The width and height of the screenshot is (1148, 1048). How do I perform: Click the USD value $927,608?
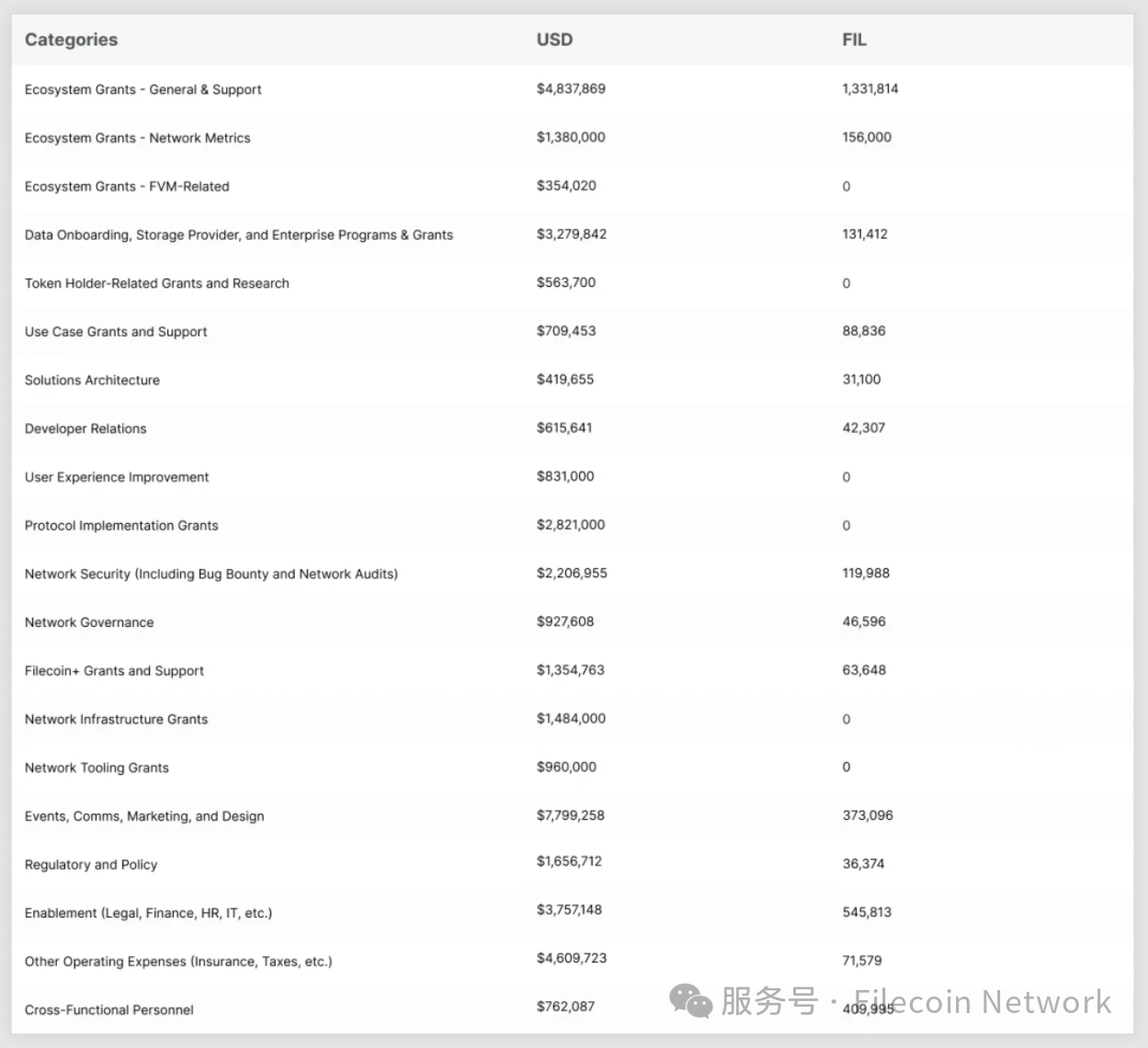565,621
